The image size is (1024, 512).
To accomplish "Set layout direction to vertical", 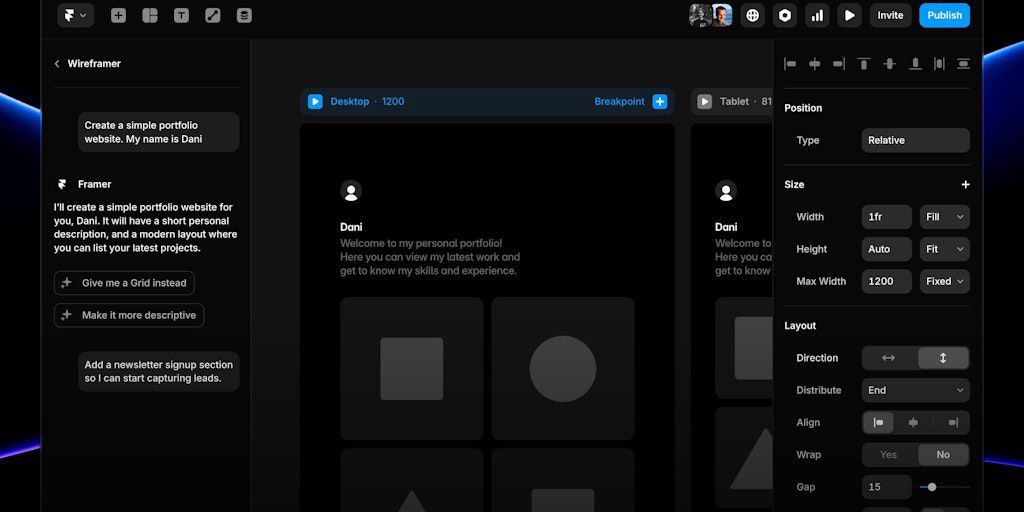I will [x=943, y=358].
